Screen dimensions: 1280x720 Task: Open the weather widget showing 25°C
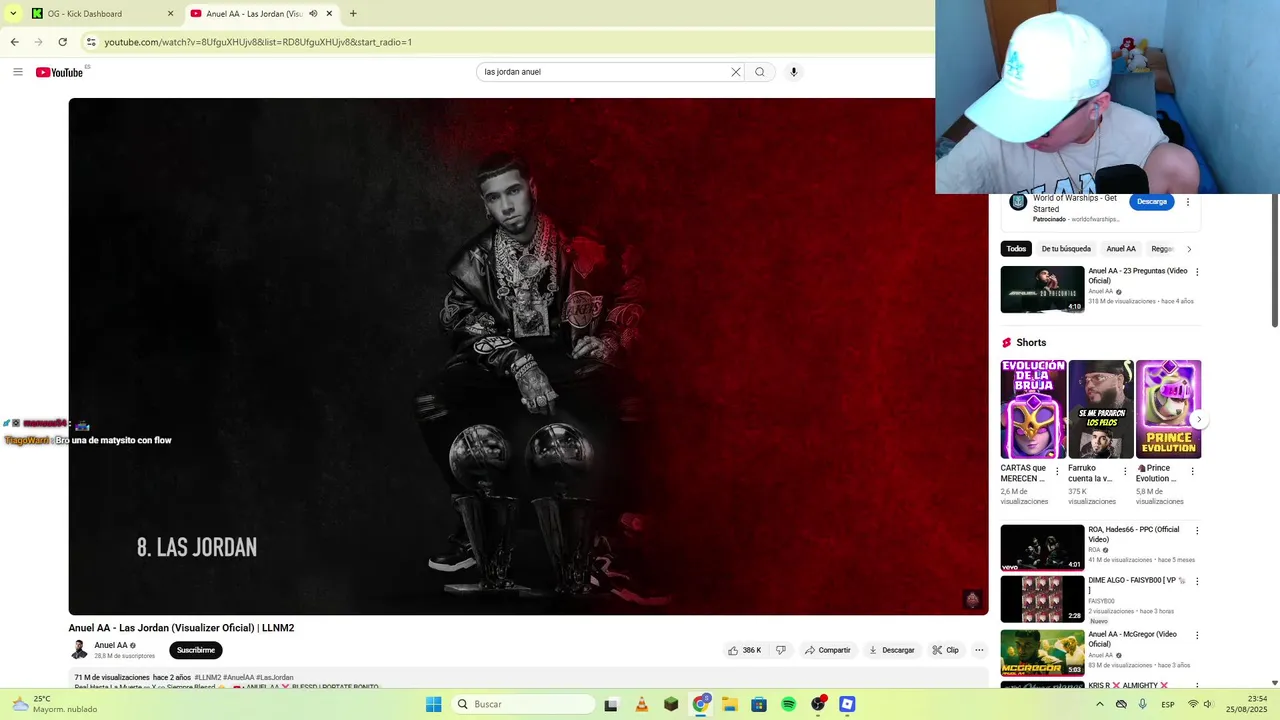tap(55, 704)
